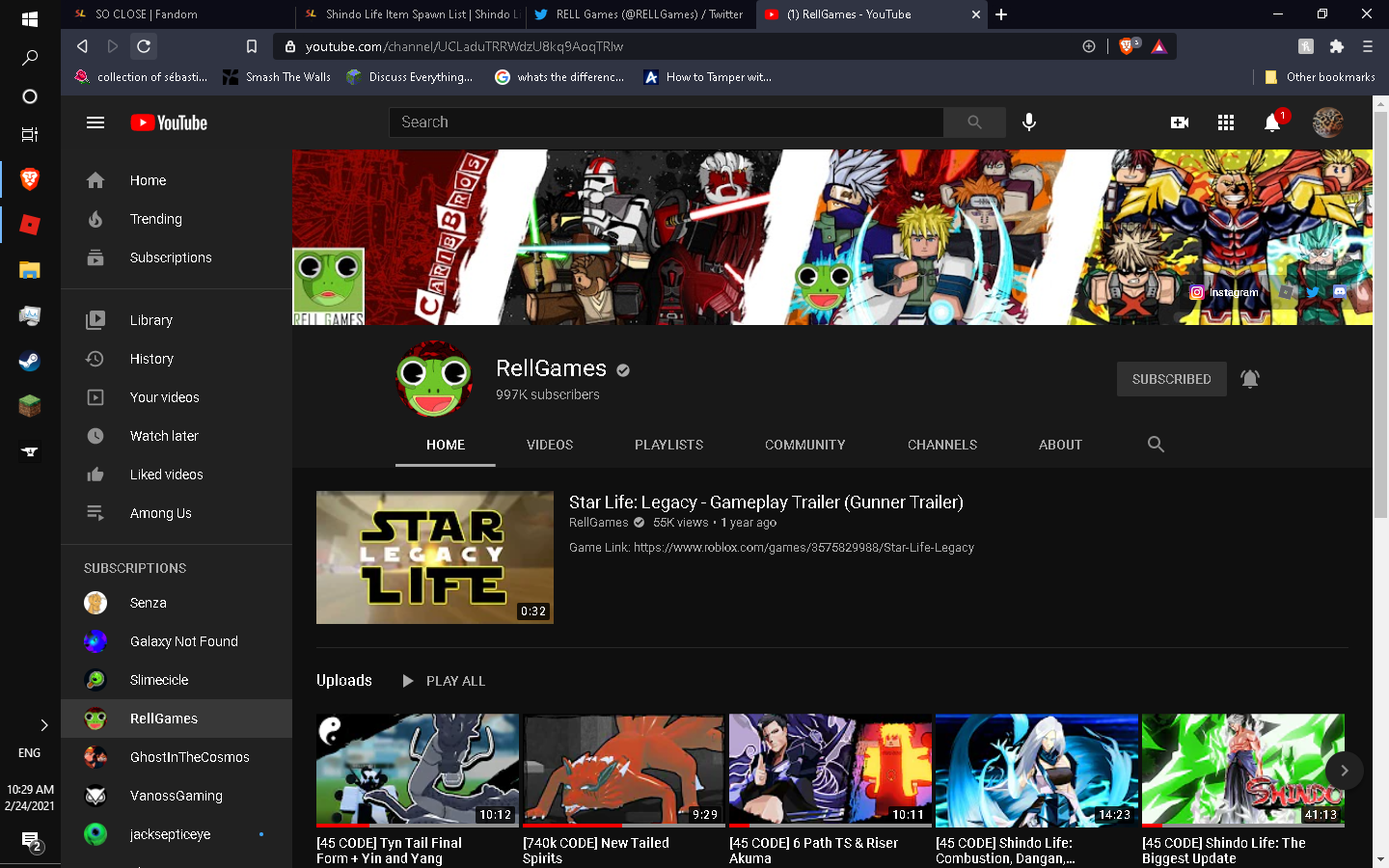This screenshot has width=1389, height=868.
Task: Switch to the SO CLOSE Fandom browser tab
Action: [x=179, y=14]
